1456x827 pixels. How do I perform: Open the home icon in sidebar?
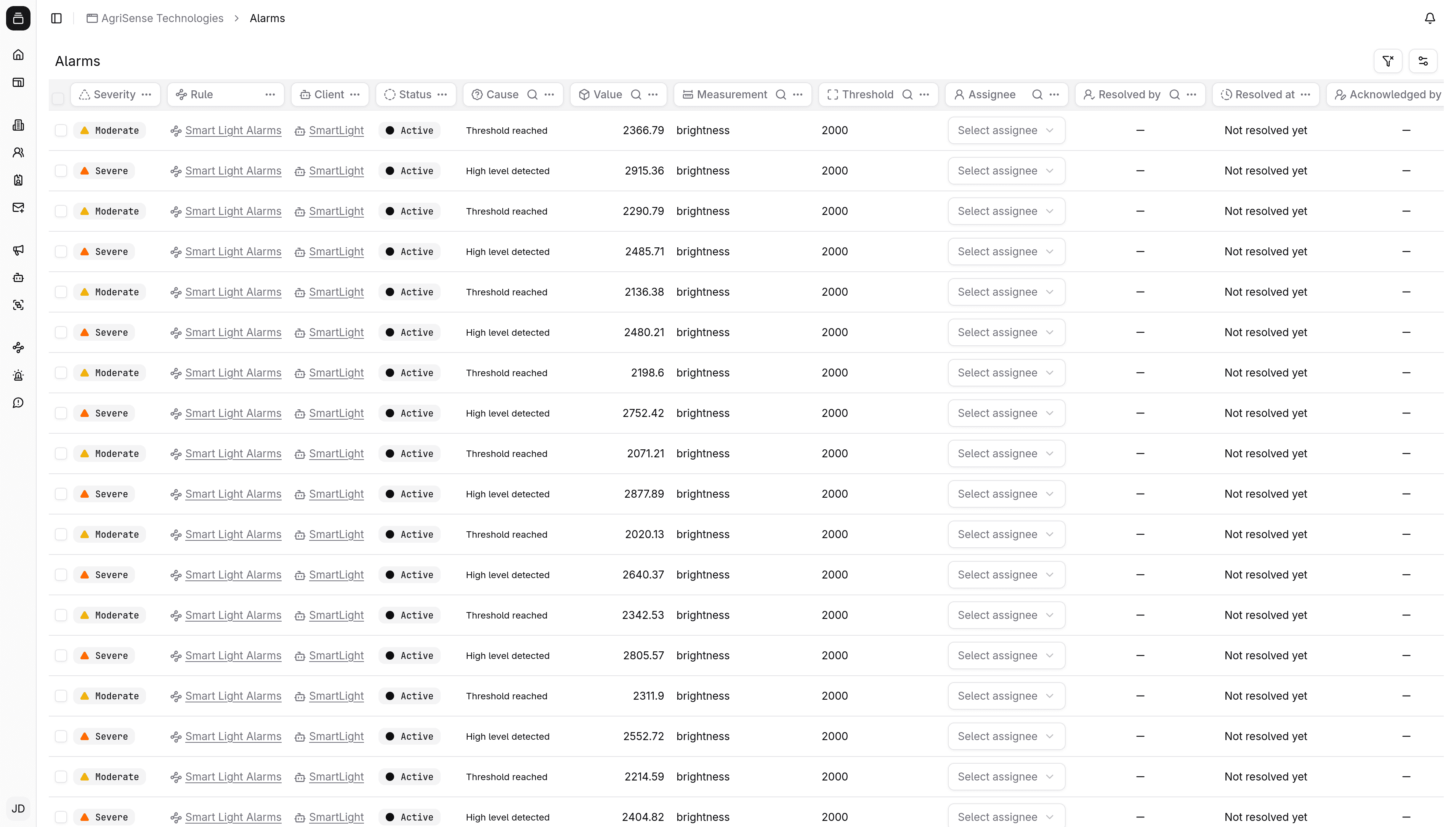(18, 55)
